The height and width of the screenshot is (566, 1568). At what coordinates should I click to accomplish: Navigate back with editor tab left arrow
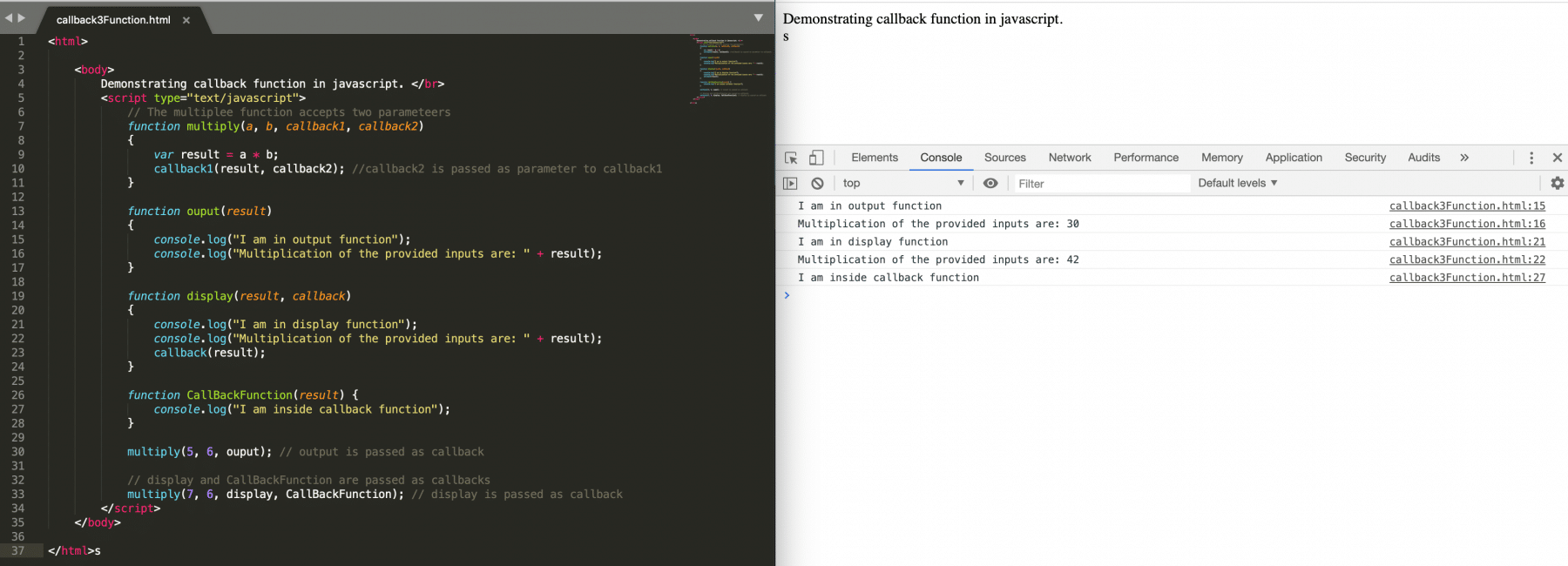pyautogui.click(x=9, y=17)
